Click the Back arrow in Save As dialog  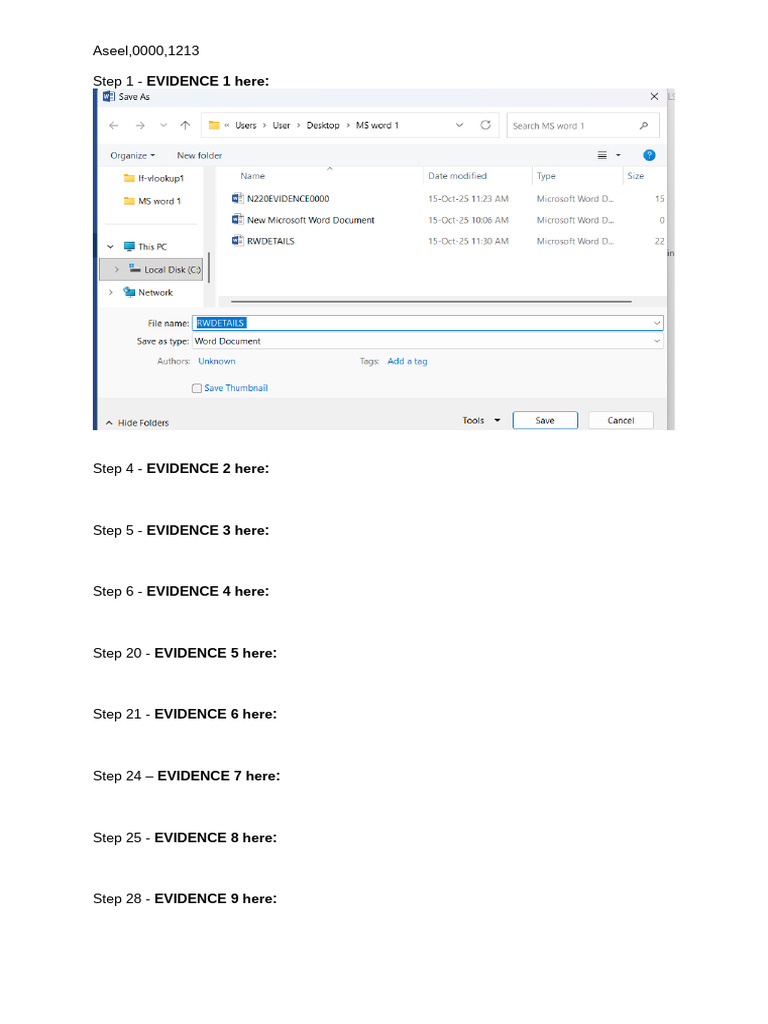point(114,125)
